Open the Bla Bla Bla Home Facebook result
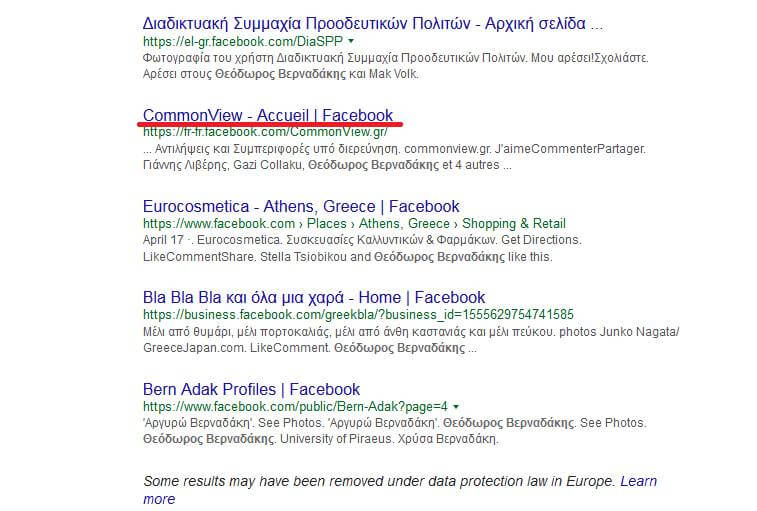The width and height of the screenshot is (757, 511). click(x=313, y=297)
